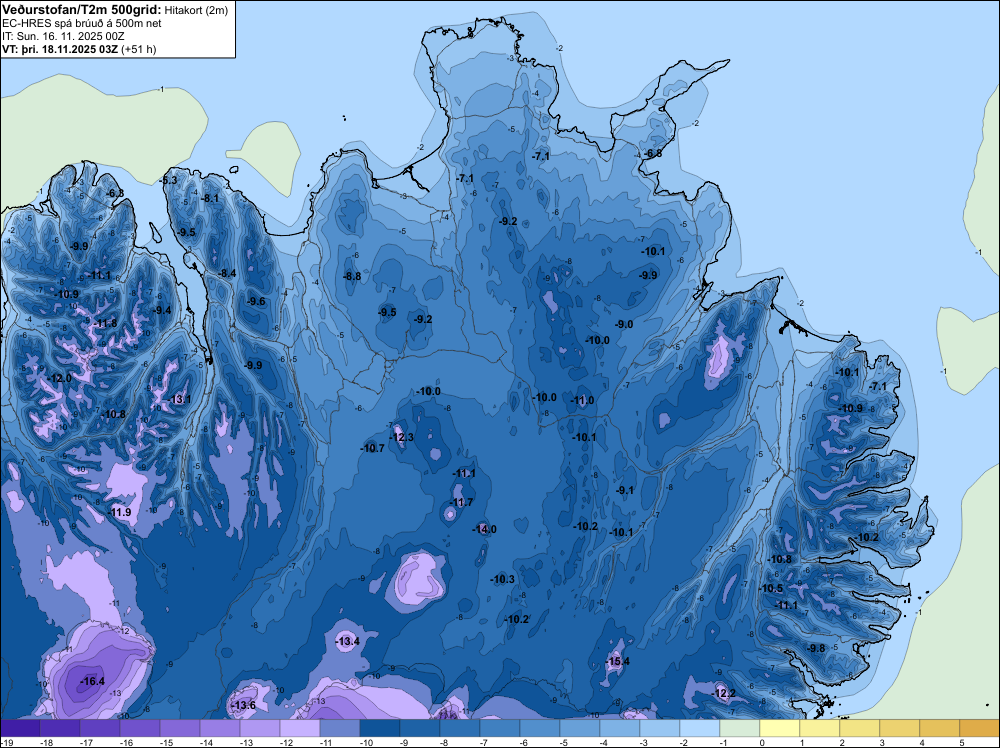Click the -16.4 temperature label
The width and height of the screenshot is (1000, 748).
point(92,682)
